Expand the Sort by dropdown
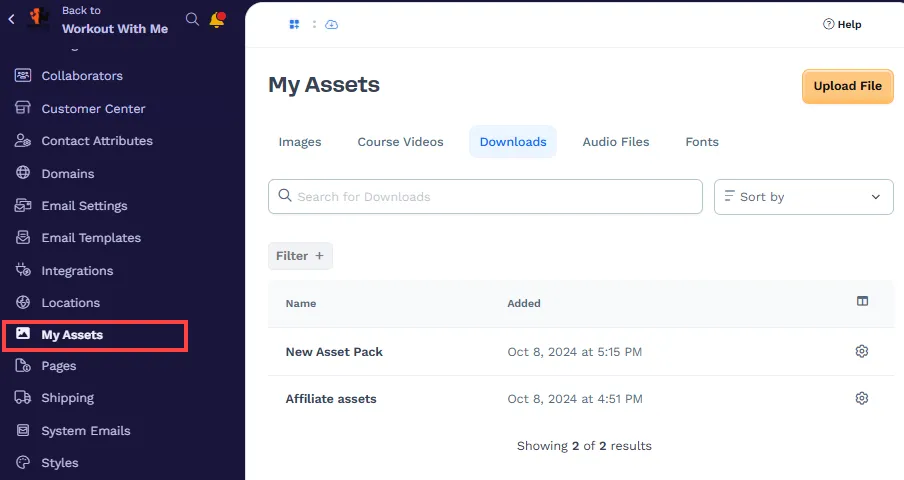Screen dimensions: 904x480 tap(803, 197)
